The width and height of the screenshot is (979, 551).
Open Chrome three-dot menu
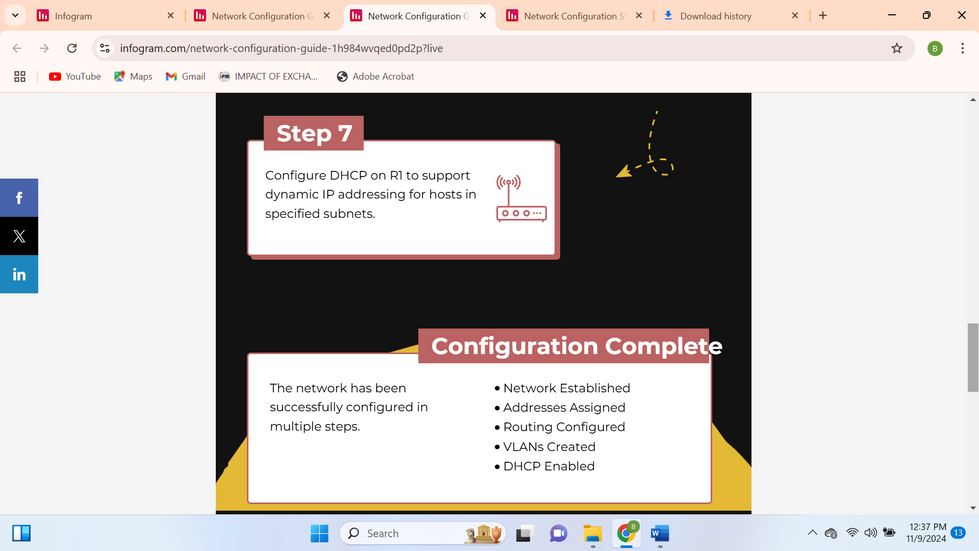(962, 48)
